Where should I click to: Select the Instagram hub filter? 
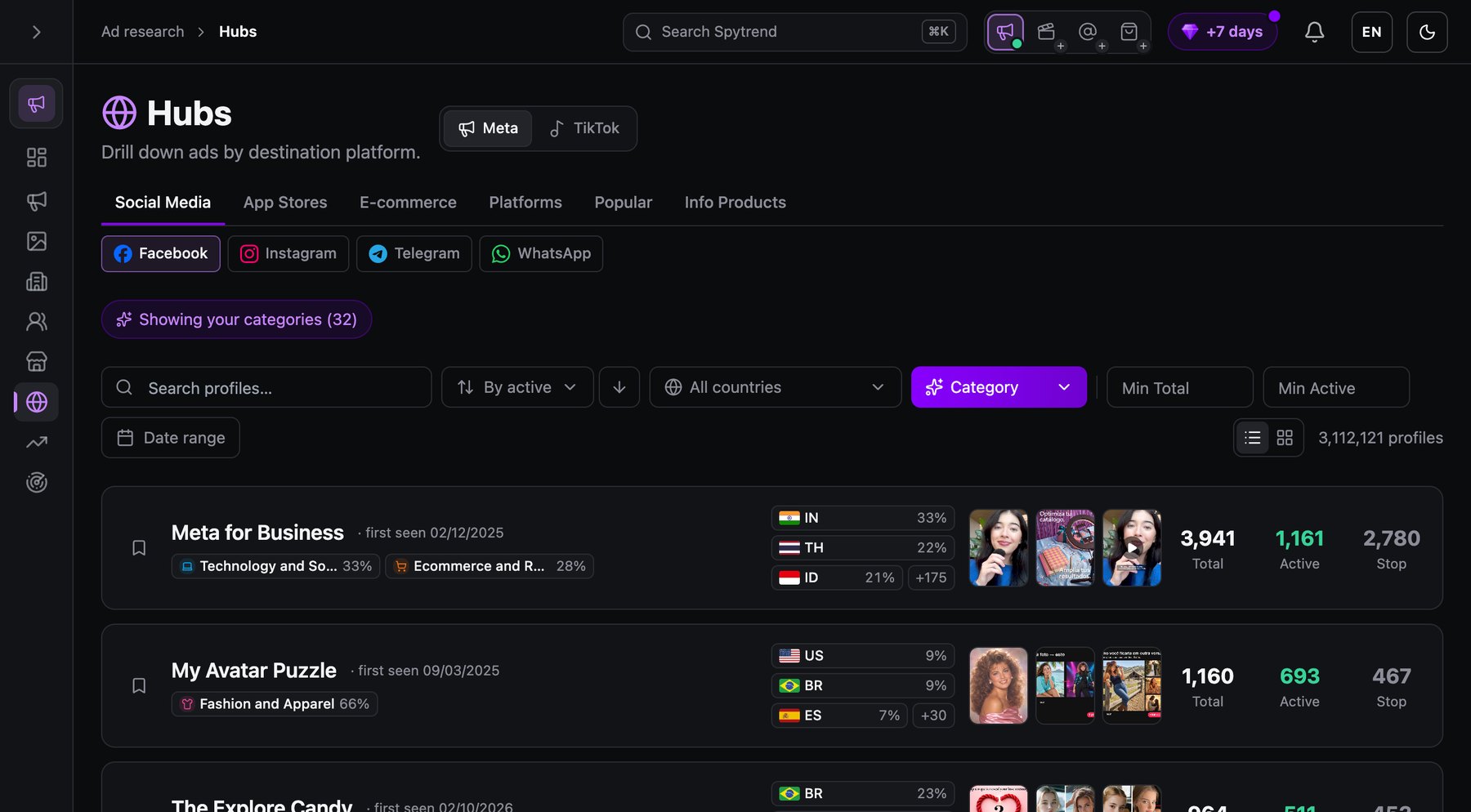[x=288, y=254]
